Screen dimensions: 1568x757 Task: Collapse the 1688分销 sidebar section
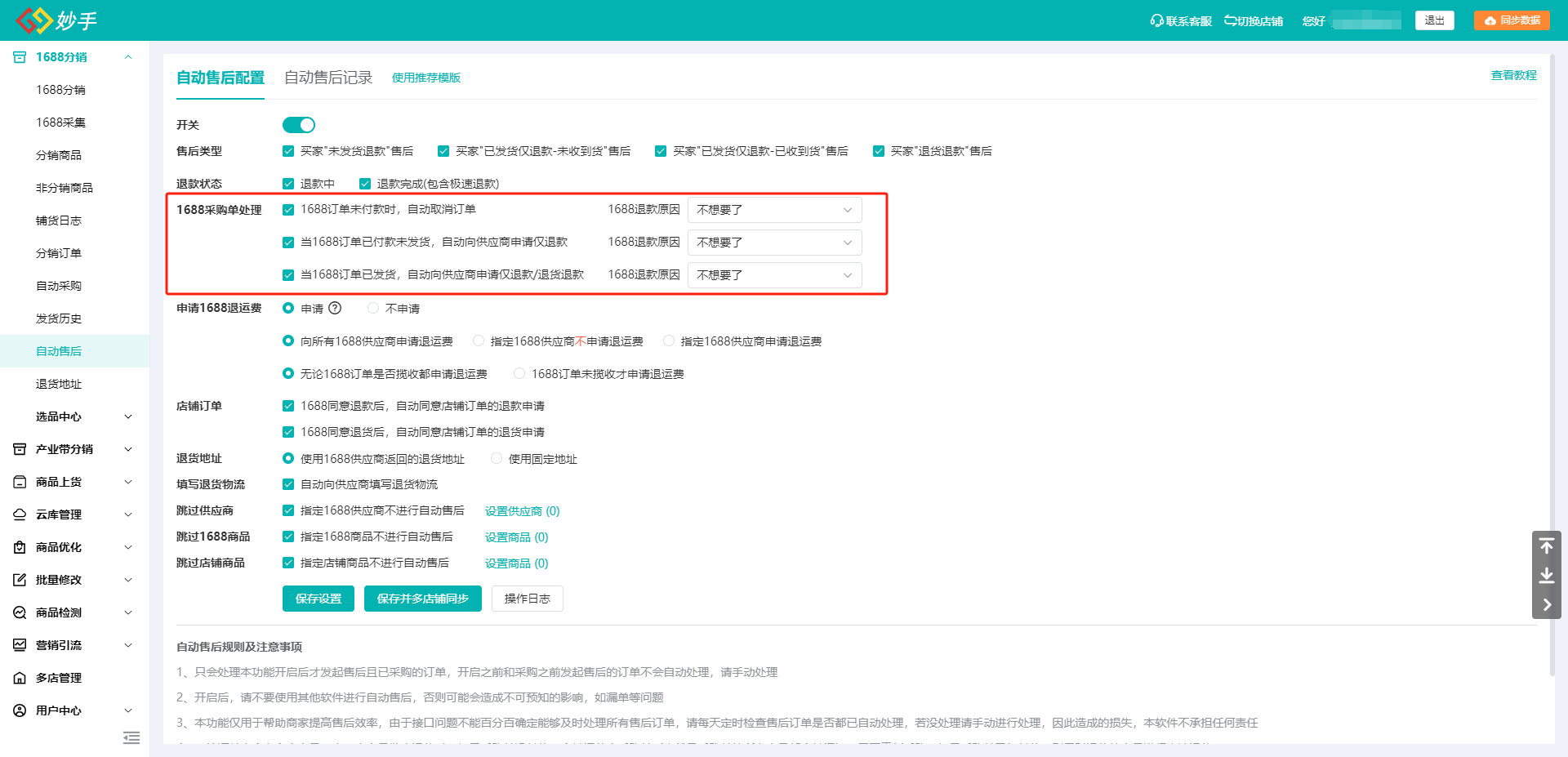(x=128, y=57)
